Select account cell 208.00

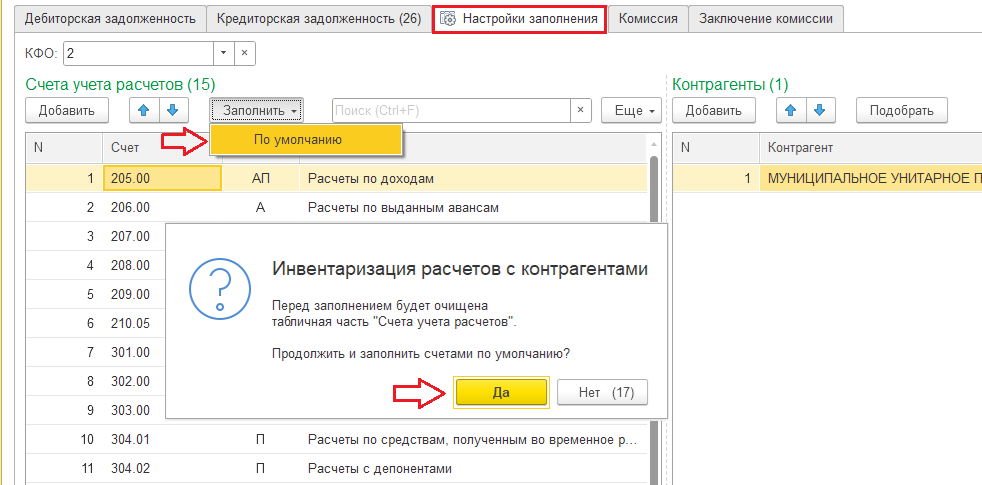(x=135, y=265)
